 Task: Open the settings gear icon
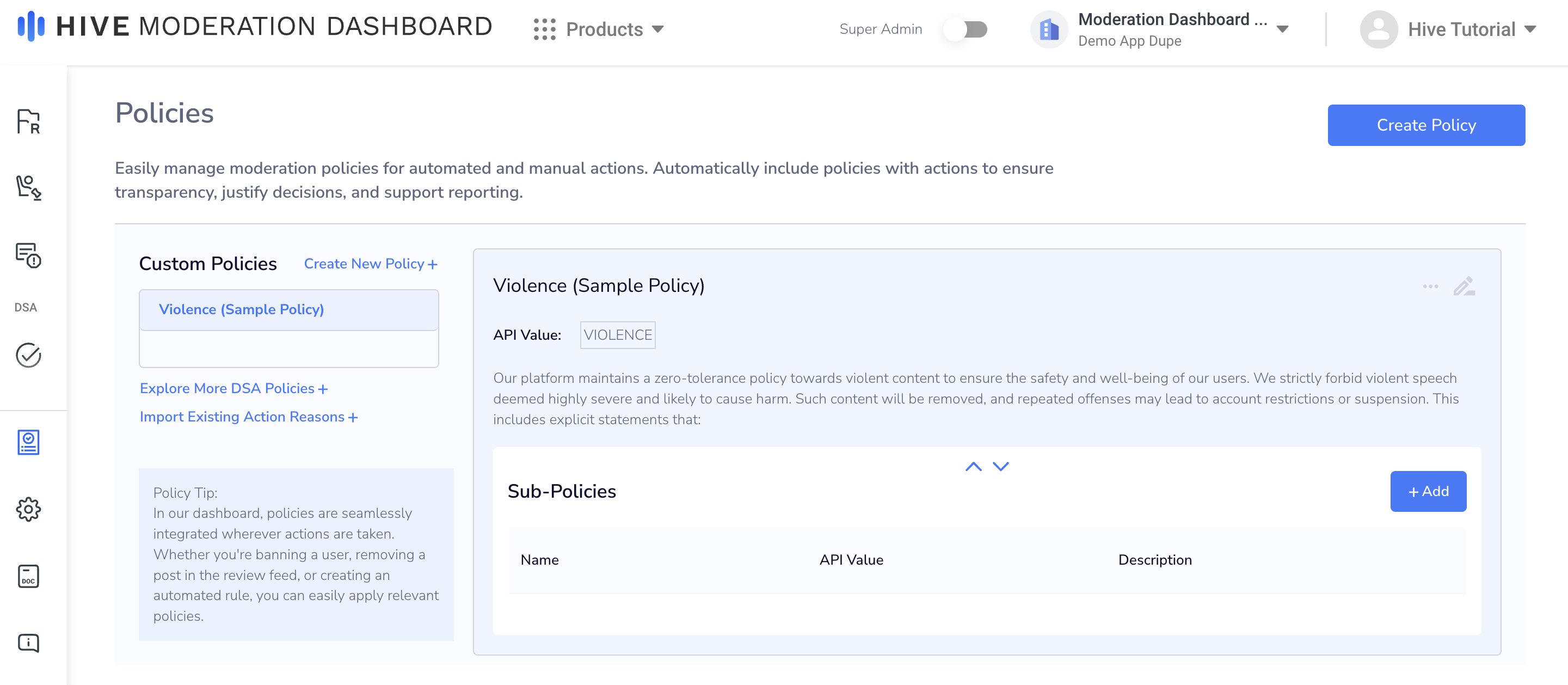click(28, 509)
